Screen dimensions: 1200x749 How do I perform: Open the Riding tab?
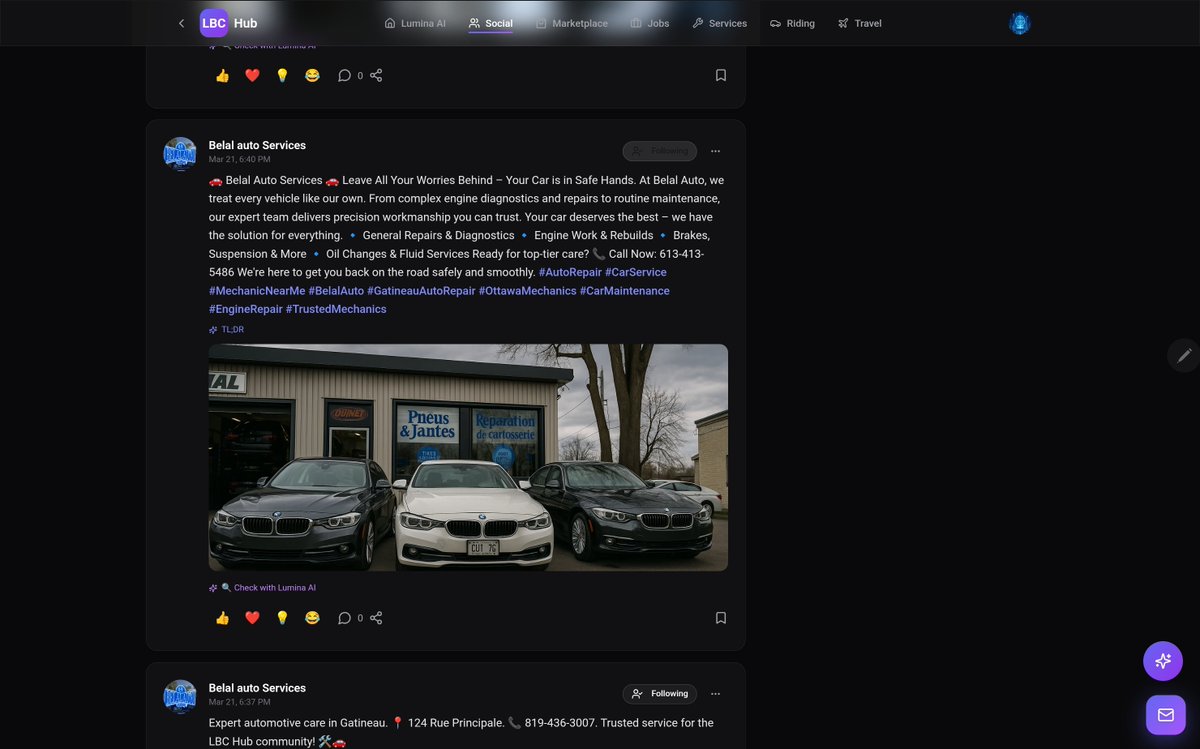[x=792, y=23]
